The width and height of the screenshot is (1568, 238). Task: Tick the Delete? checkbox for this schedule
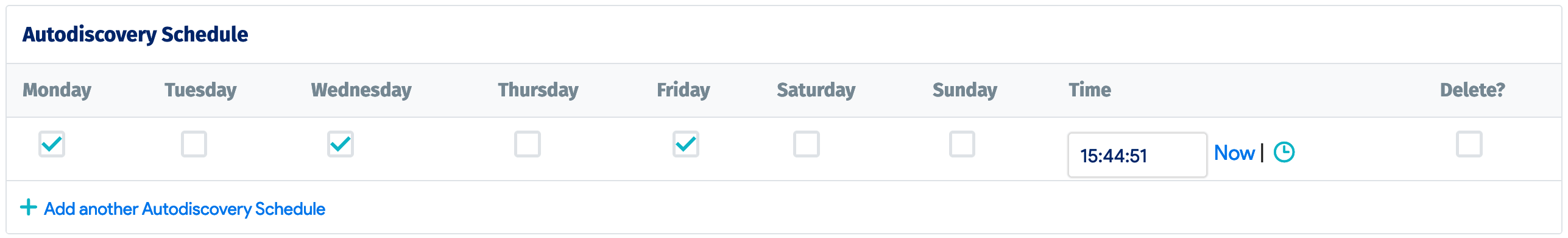[1469, 144]
